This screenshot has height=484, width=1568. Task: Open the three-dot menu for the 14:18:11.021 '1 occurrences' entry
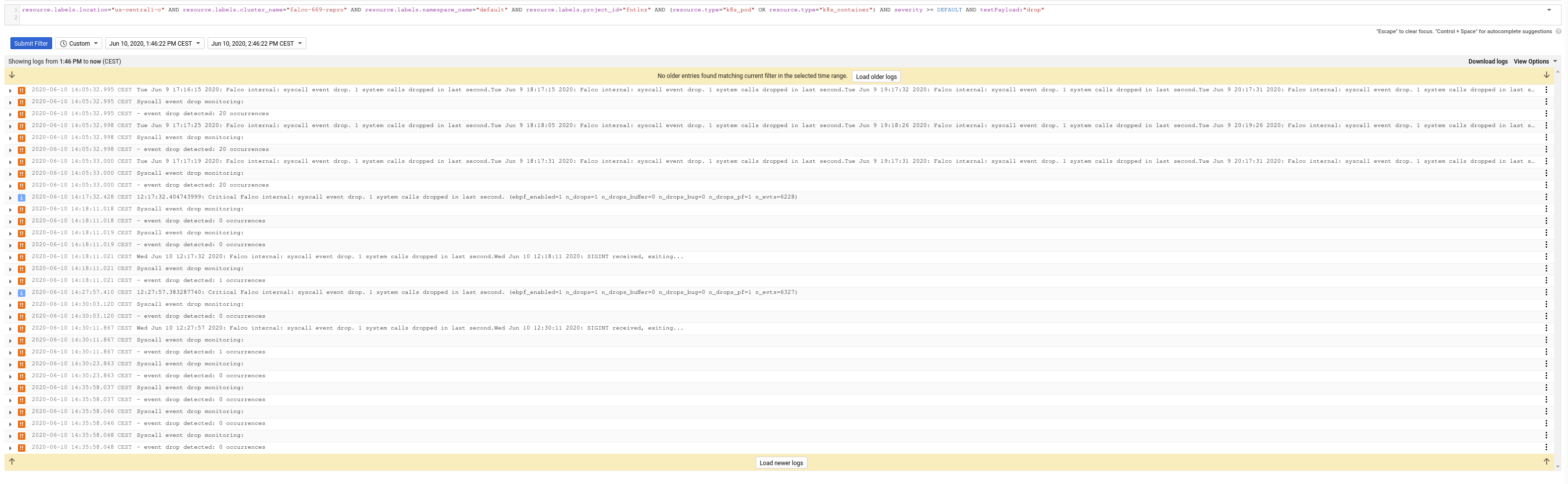pos(1546,280)
